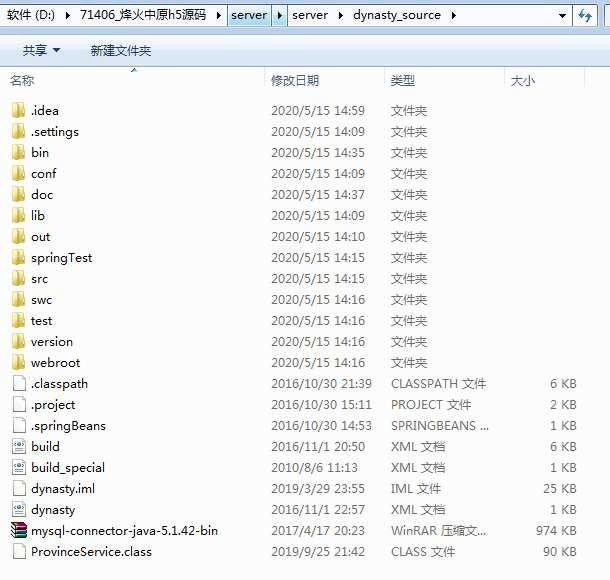Select the conf folder icon

[x=18, y=173]
